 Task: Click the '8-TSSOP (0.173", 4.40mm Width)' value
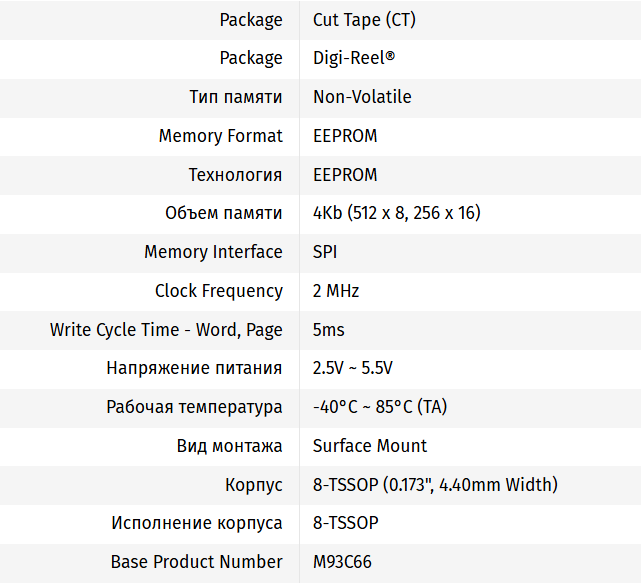[x=435, y=485]
